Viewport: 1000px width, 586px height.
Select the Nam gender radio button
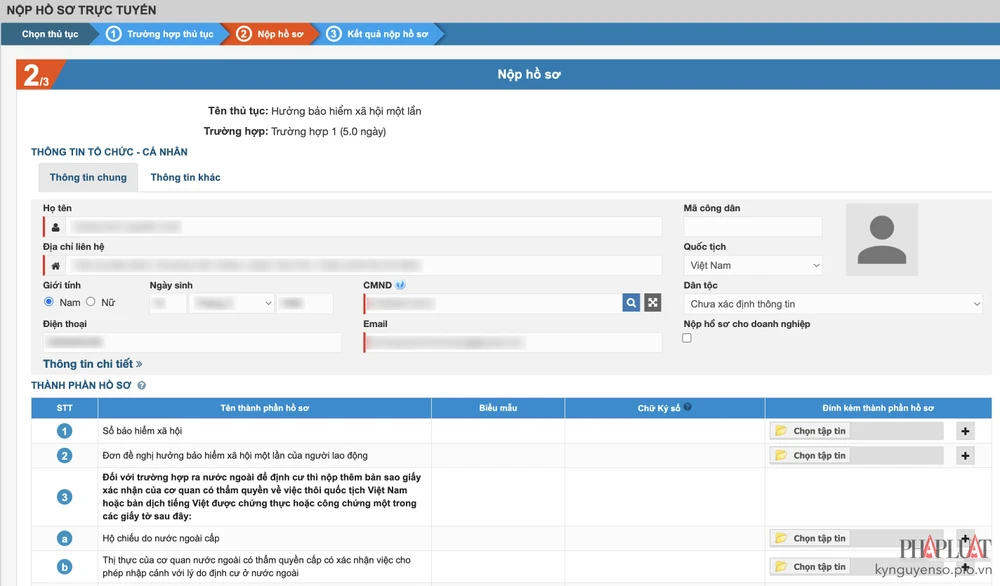pos(49,302)
